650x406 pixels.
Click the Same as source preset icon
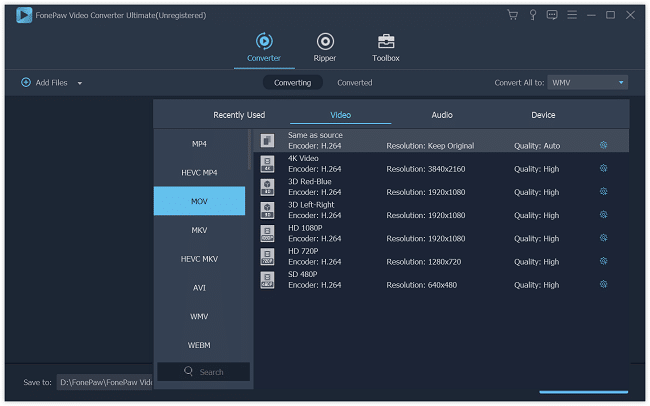coord(267,141)
